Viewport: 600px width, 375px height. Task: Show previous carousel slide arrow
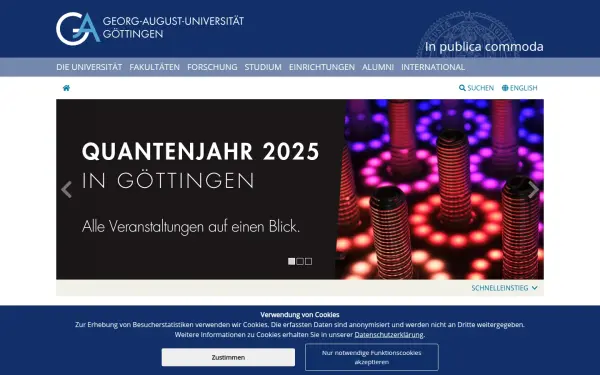67,190
